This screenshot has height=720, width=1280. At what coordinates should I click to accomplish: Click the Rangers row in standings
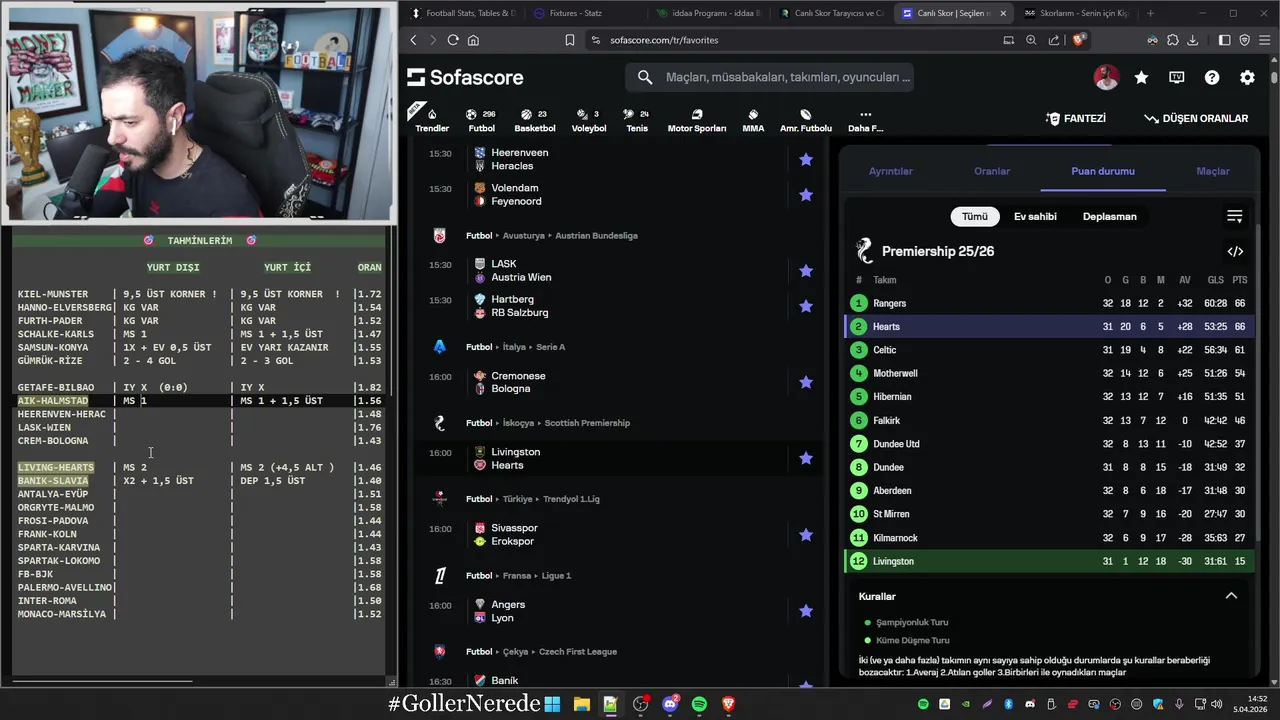[1050, 303]
